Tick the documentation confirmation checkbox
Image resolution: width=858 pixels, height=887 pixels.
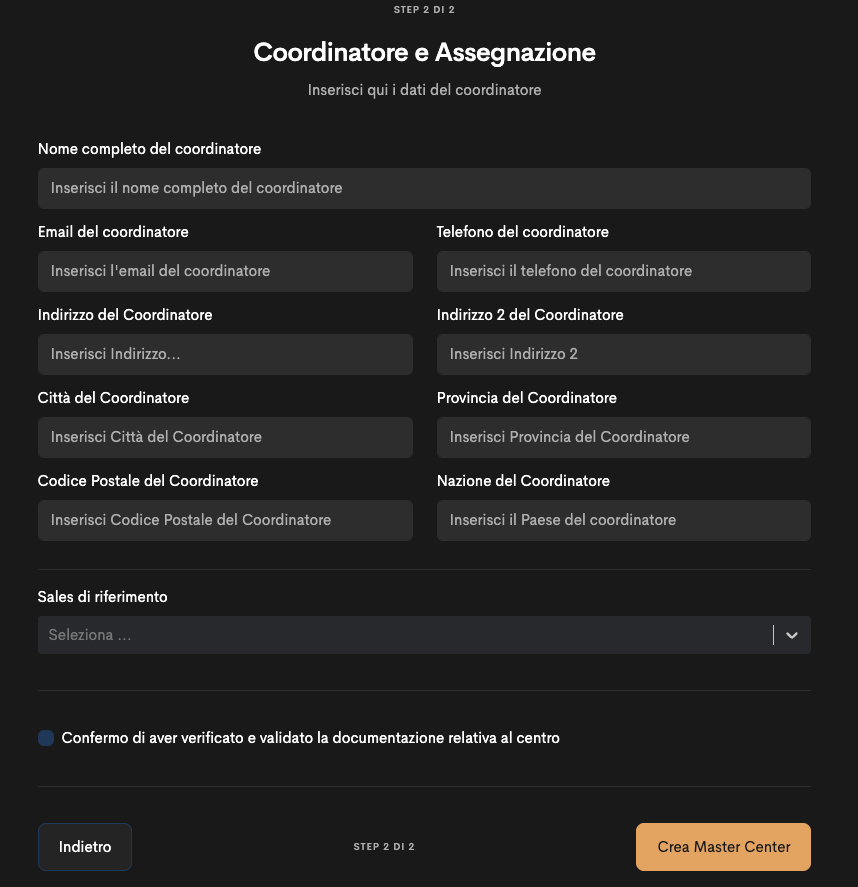46,738
